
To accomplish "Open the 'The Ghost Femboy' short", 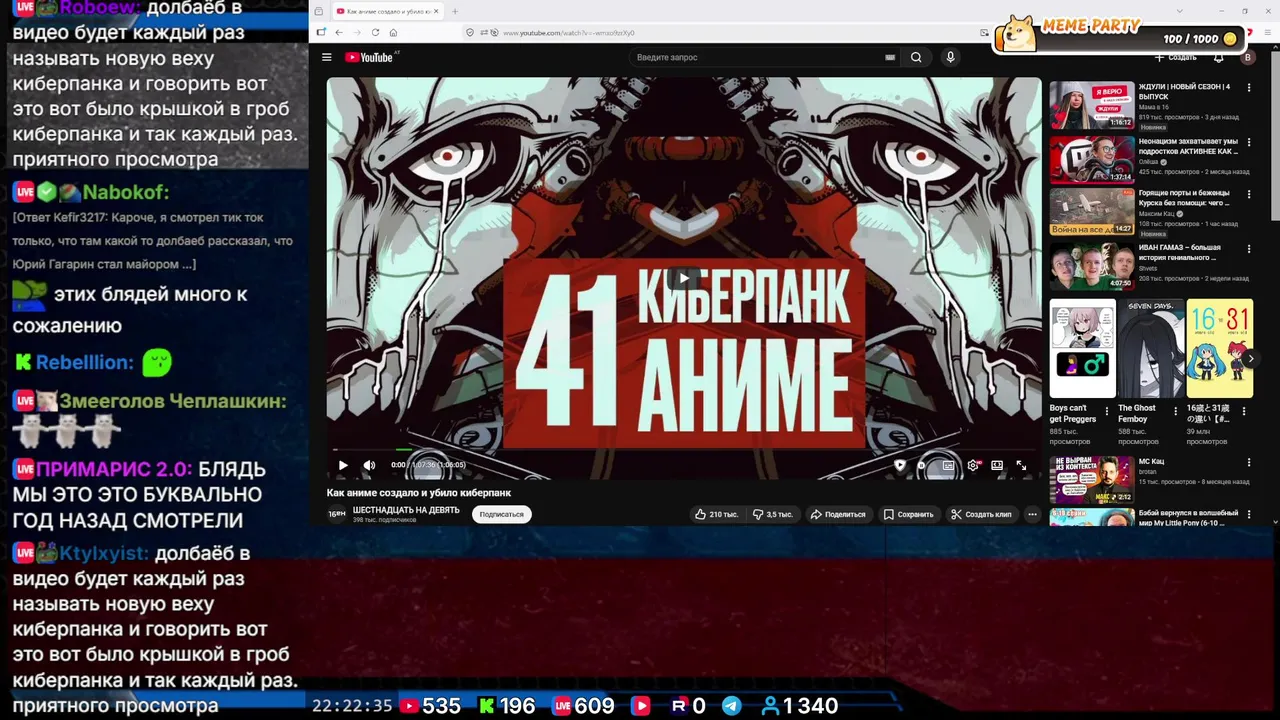I will coord(1151,348).
